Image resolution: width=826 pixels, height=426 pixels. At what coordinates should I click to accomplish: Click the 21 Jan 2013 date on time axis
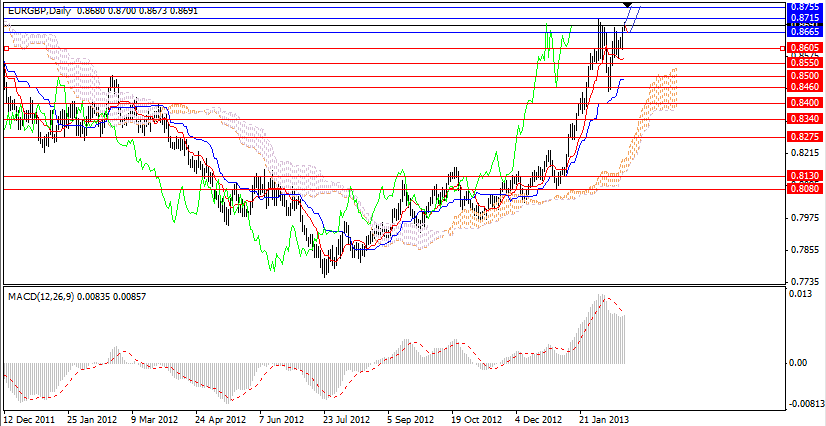[606, 419]
